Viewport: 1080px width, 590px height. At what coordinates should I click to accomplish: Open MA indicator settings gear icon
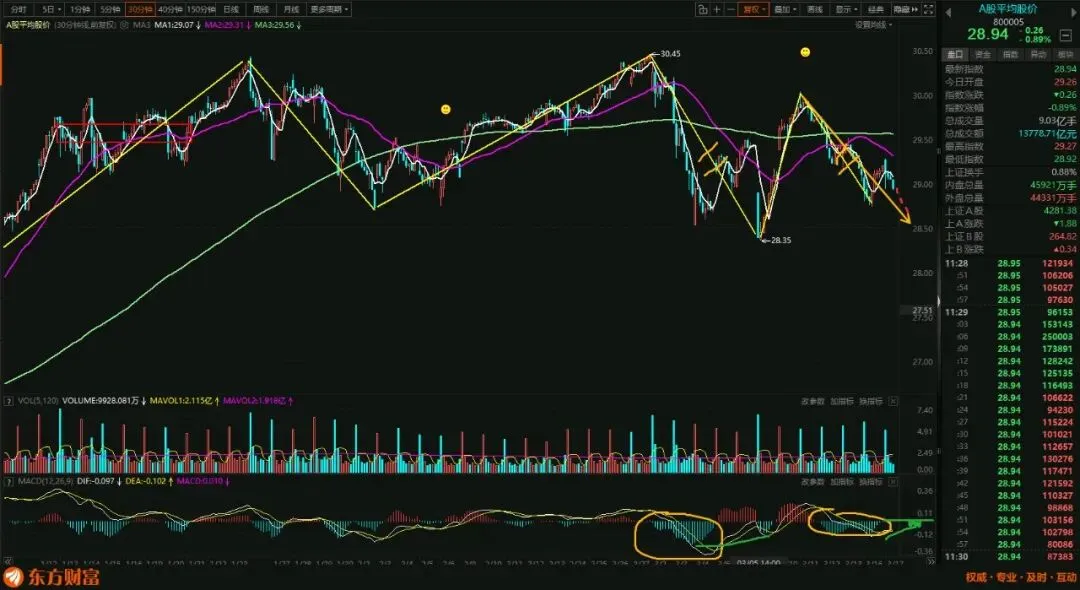click(x=124, y=25)
